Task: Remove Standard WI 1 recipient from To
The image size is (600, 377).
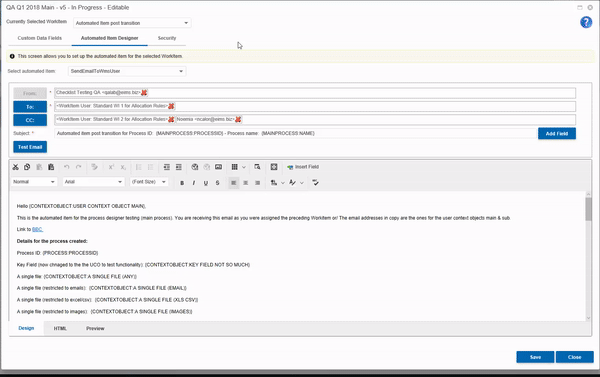Action: [171, 106]
